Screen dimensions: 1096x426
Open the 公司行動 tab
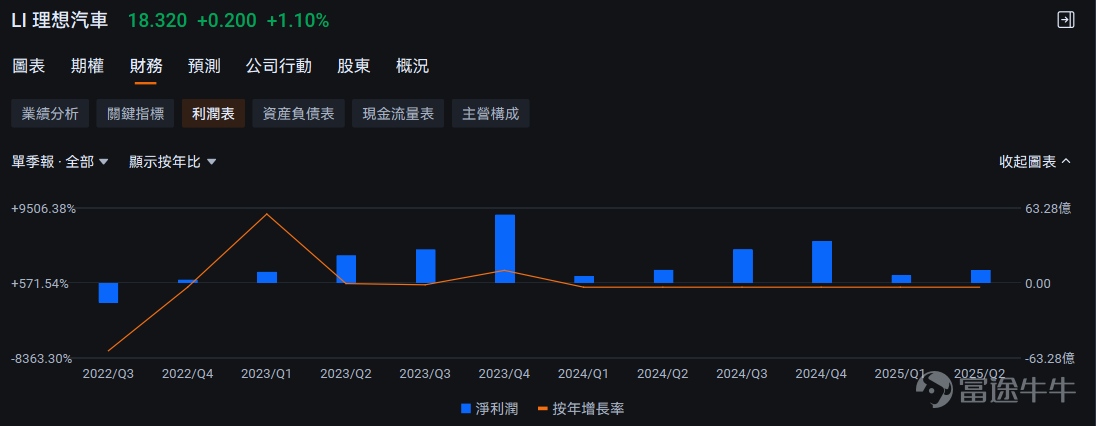click(279, 66)
